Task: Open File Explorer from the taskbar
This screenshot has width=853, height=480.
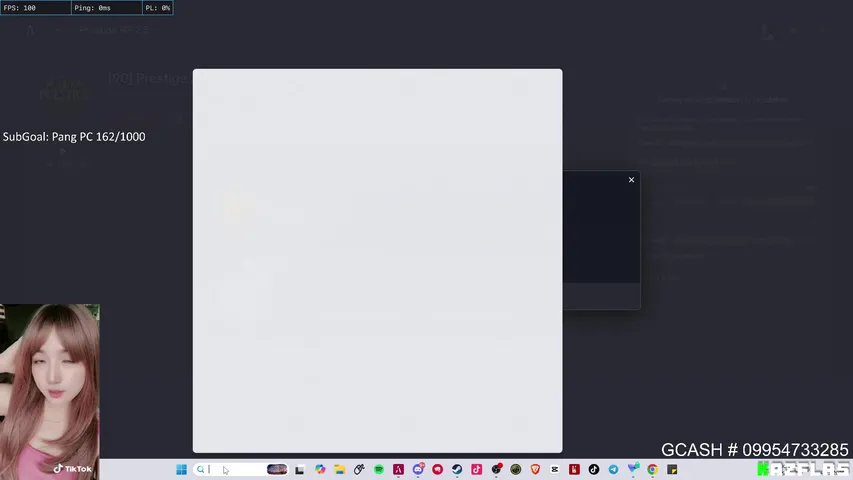Action: click(340, 469)
